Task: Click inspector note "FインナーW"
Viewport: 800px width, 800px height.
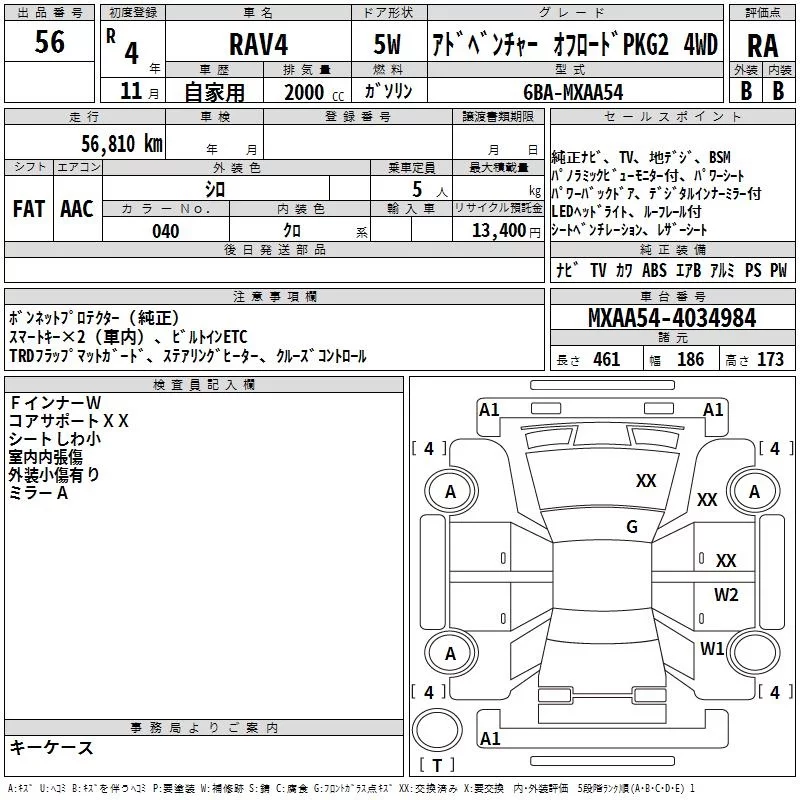Action: coord(56,403)
